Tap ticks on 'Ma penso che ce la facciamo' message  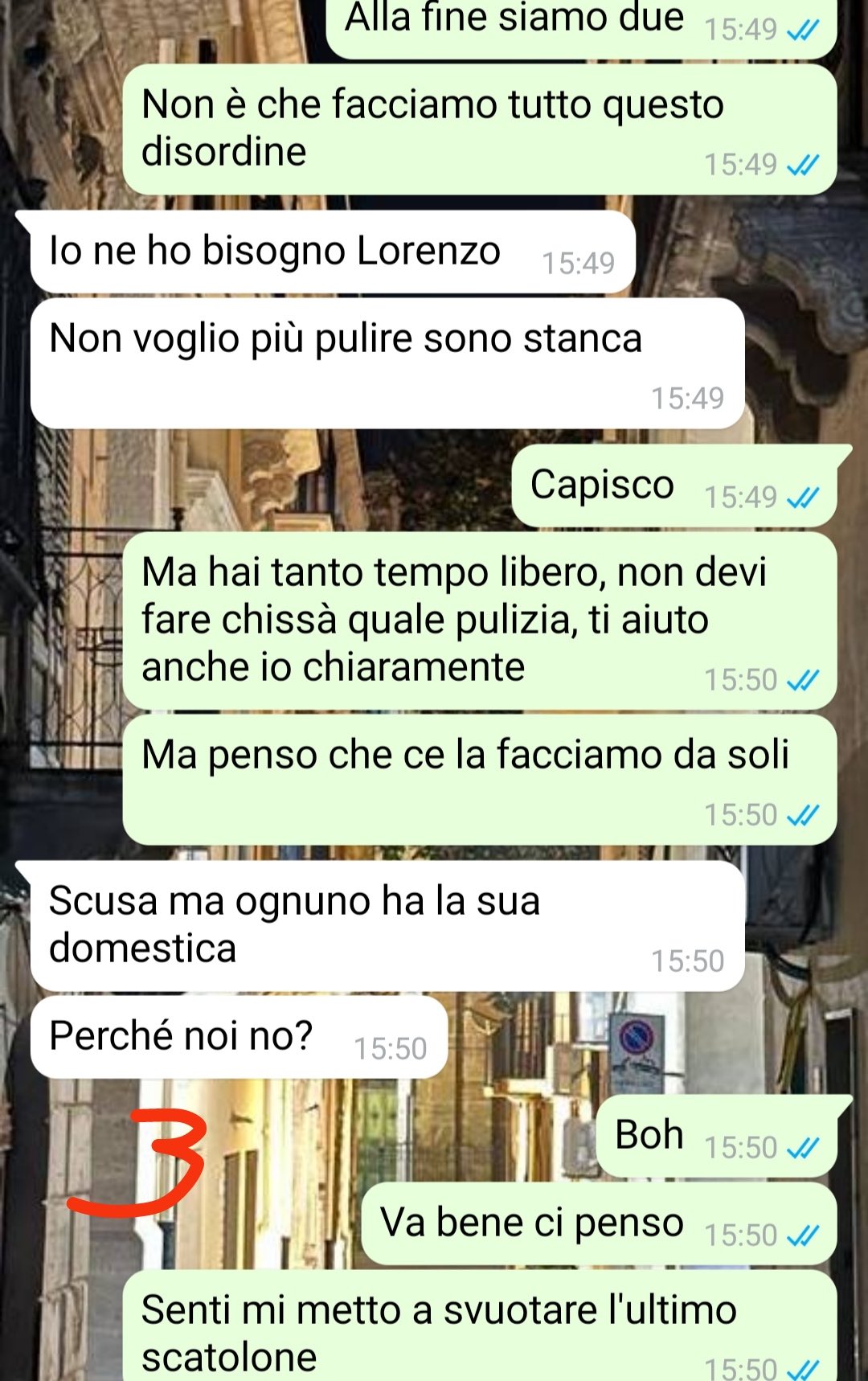[x=802, y=815]
